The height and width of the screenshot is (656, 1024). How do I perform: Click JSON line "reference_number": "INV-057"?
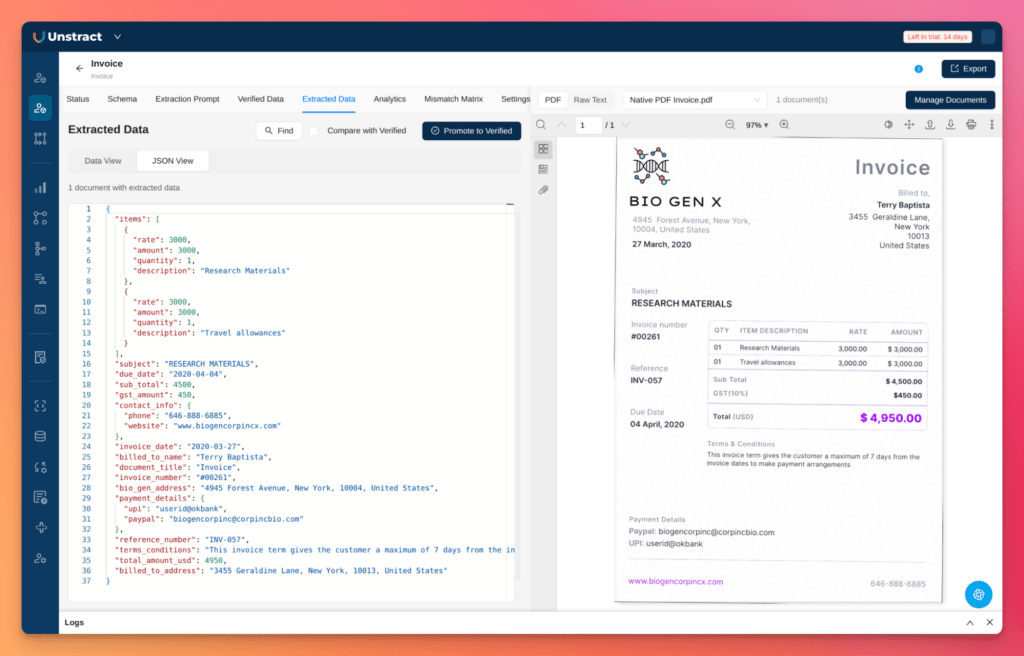click(182, 540)
